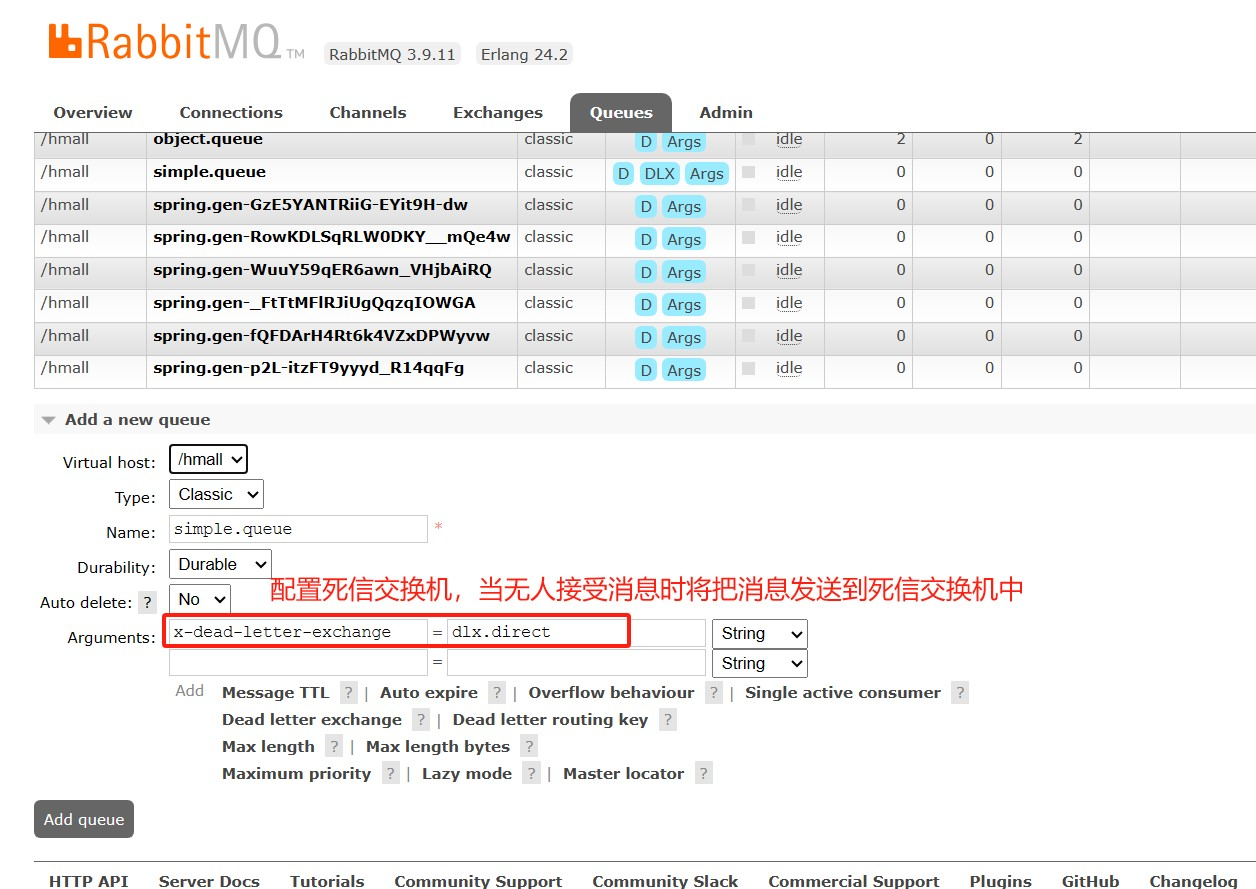Click the Add queue button
This screenshot has width=1256, height=889.
click(x=84, y=819)
